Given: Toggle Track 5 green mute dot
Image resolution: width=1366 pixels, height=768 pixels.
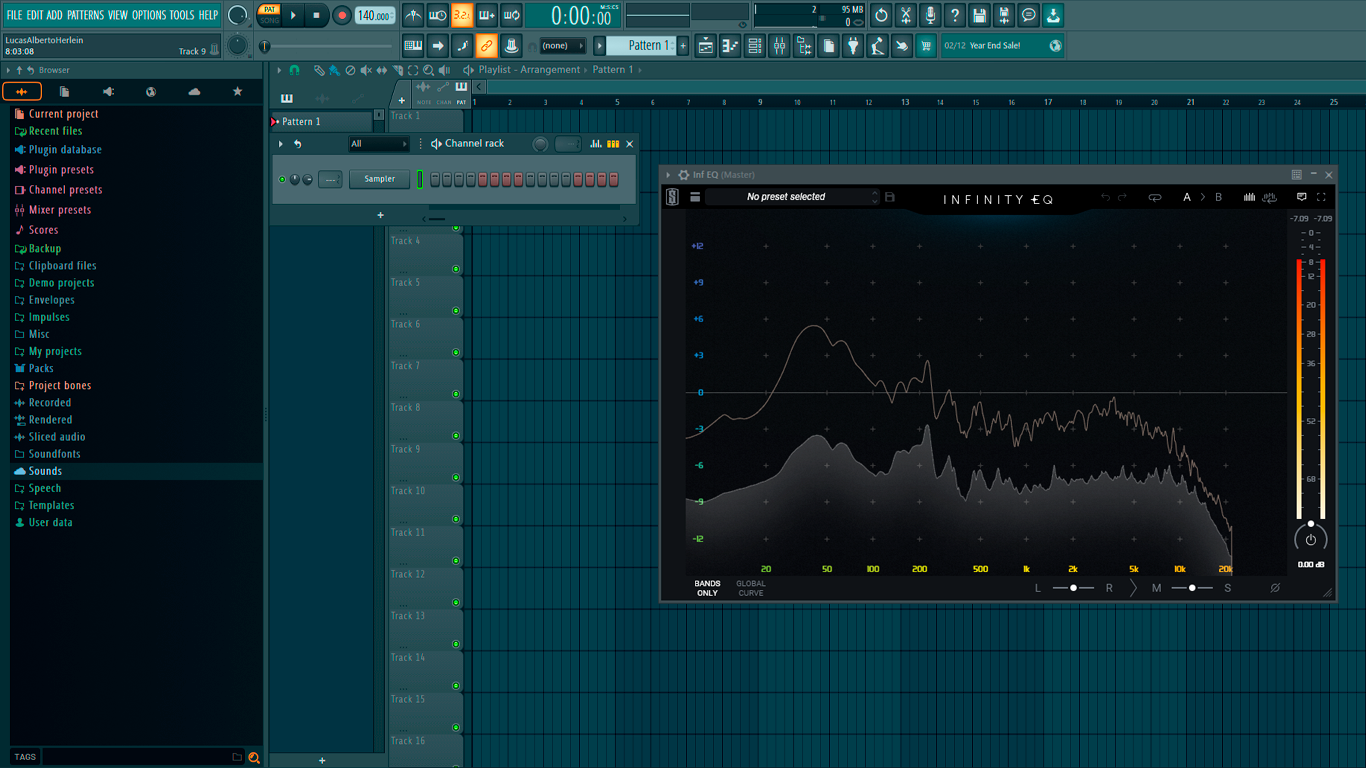Looking at the screenshot, I should point(456,311).
